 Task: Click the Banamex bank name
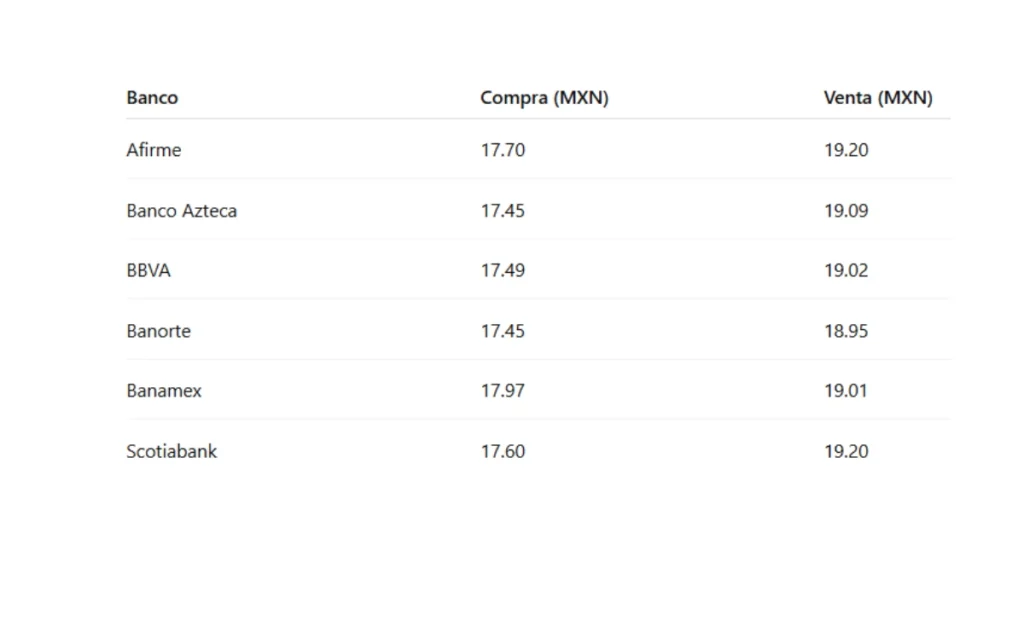(164, 390)
